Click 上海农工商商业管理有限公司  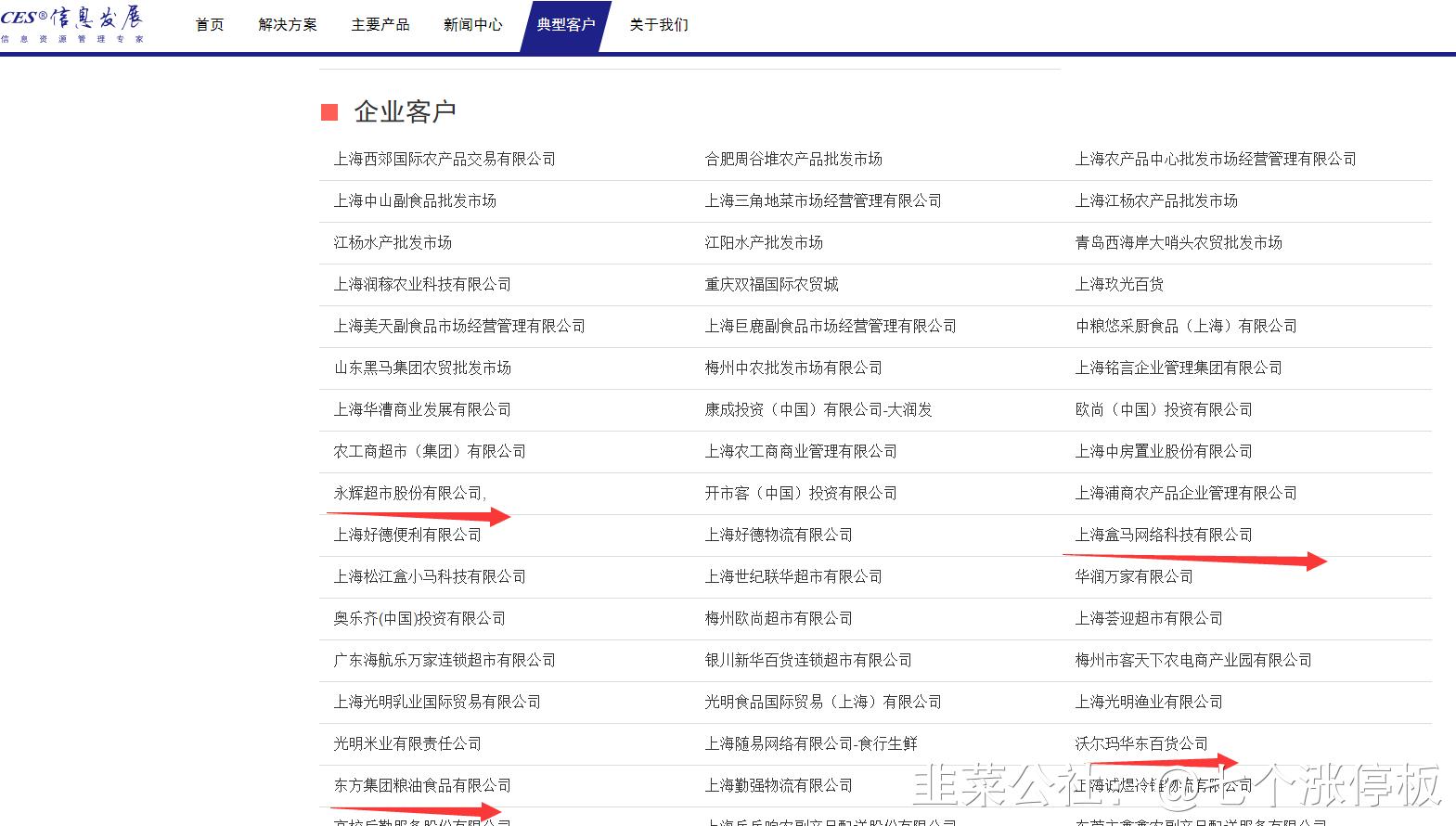tap(801, 452)
